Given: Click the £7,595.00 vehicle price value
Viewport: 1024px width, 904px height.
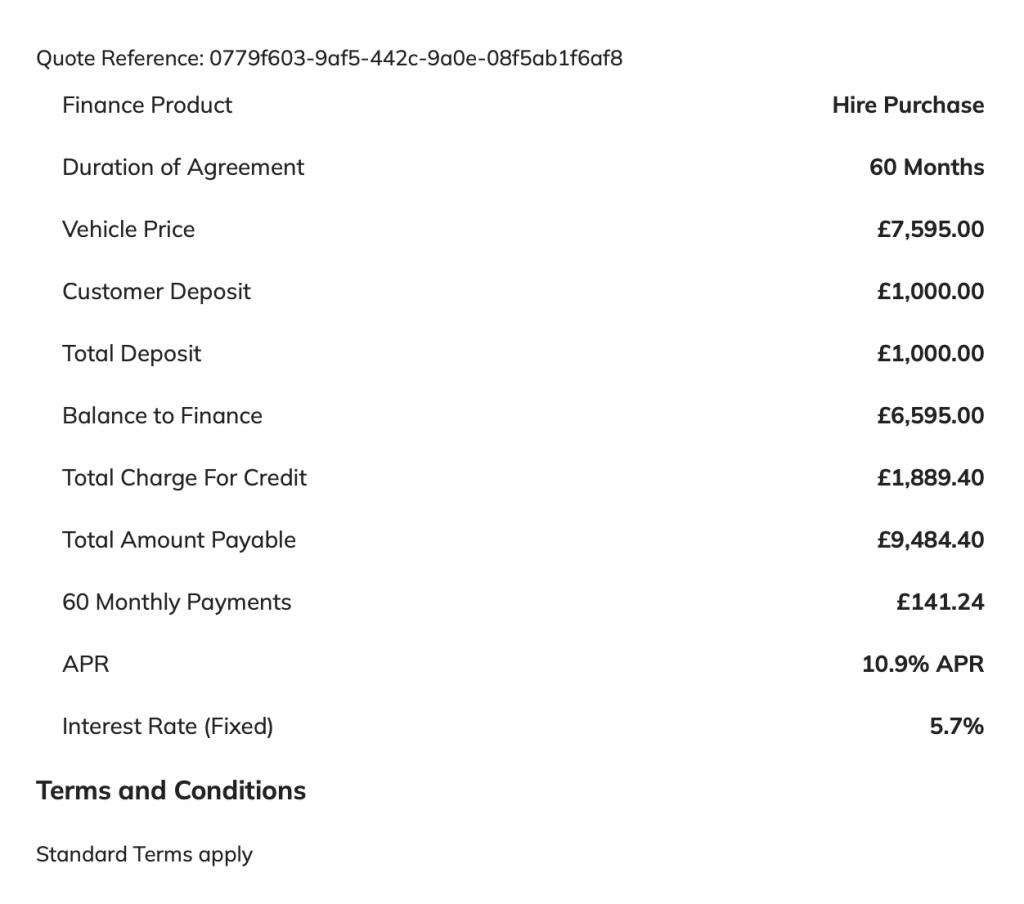Looking at the screenshot, I should point(930,229).
